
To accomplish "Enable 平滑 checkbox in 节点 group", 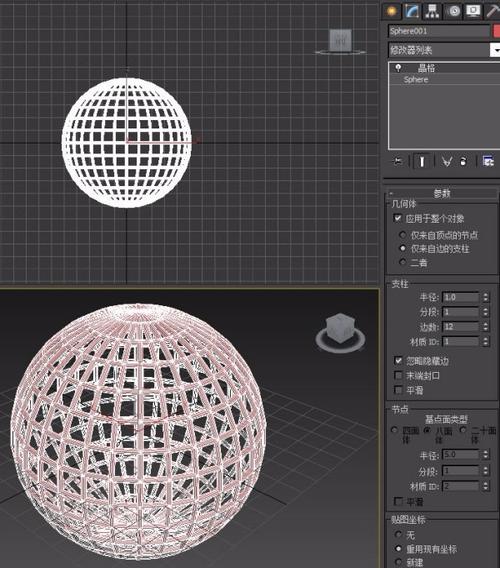I will [398, 502].
